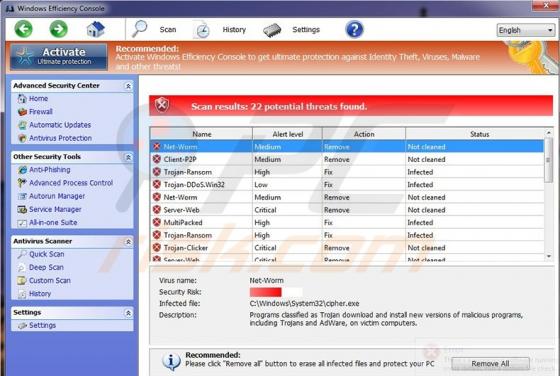Collapse the Advanced Security Center panel
This screenshot has width=560, height=376.
tap(128, 86)
